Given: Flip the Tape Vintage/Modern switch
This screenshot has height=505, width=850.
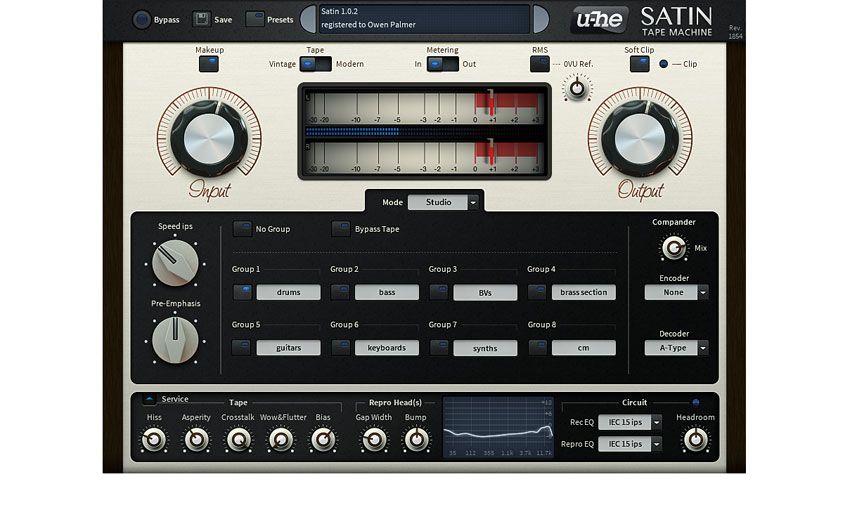Looking at the screenshot, I should click(315, 64).
